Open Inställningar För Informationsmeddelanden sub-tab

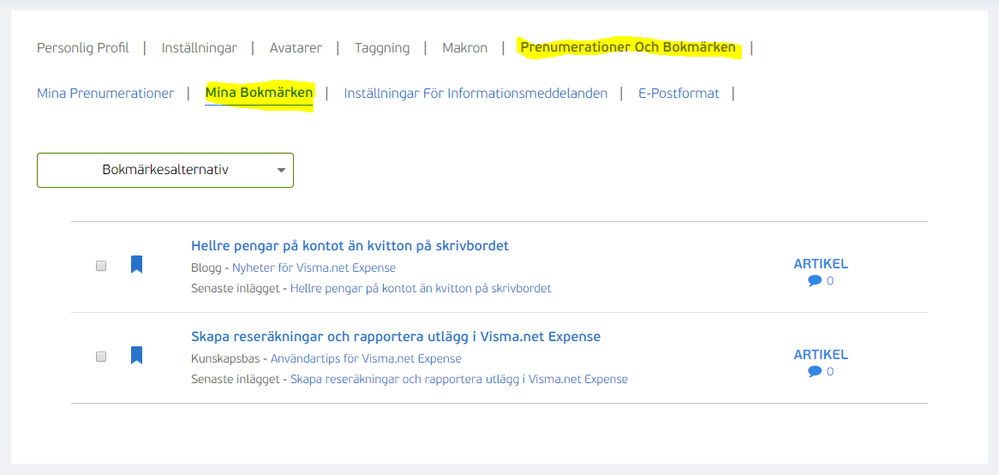point(475,93)
